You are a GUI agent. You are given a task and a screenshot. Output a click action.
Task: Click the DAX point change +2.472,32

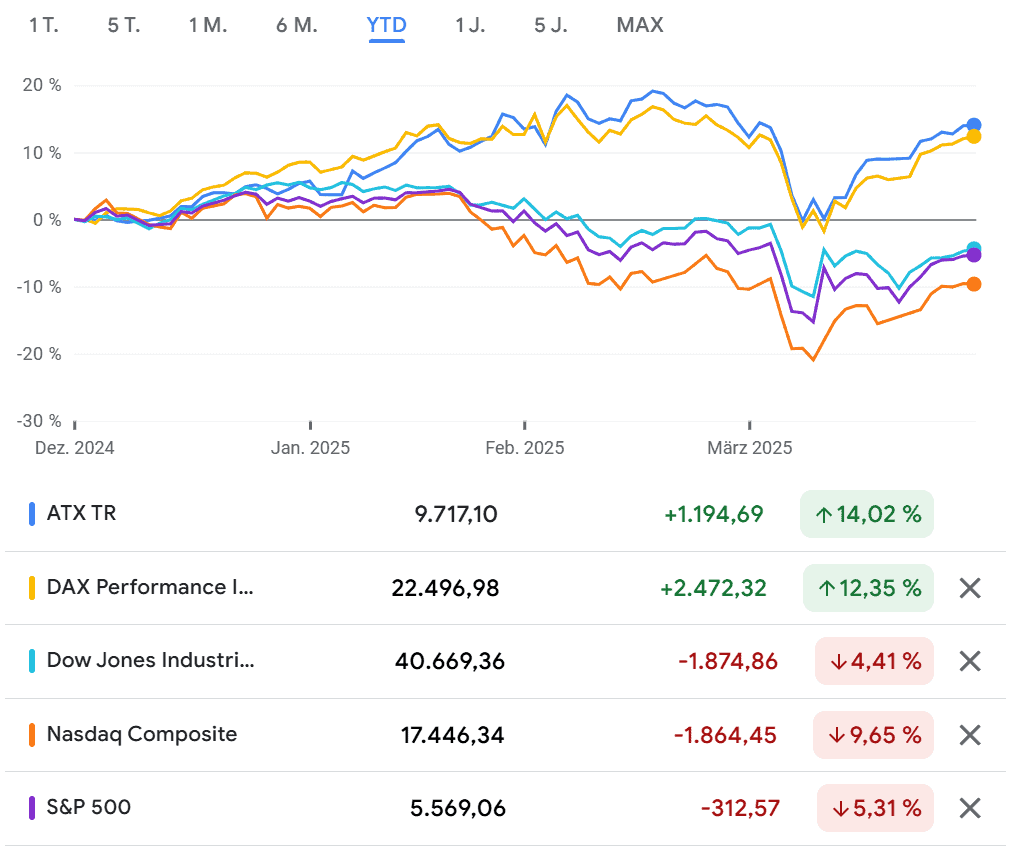click(713, 588)
